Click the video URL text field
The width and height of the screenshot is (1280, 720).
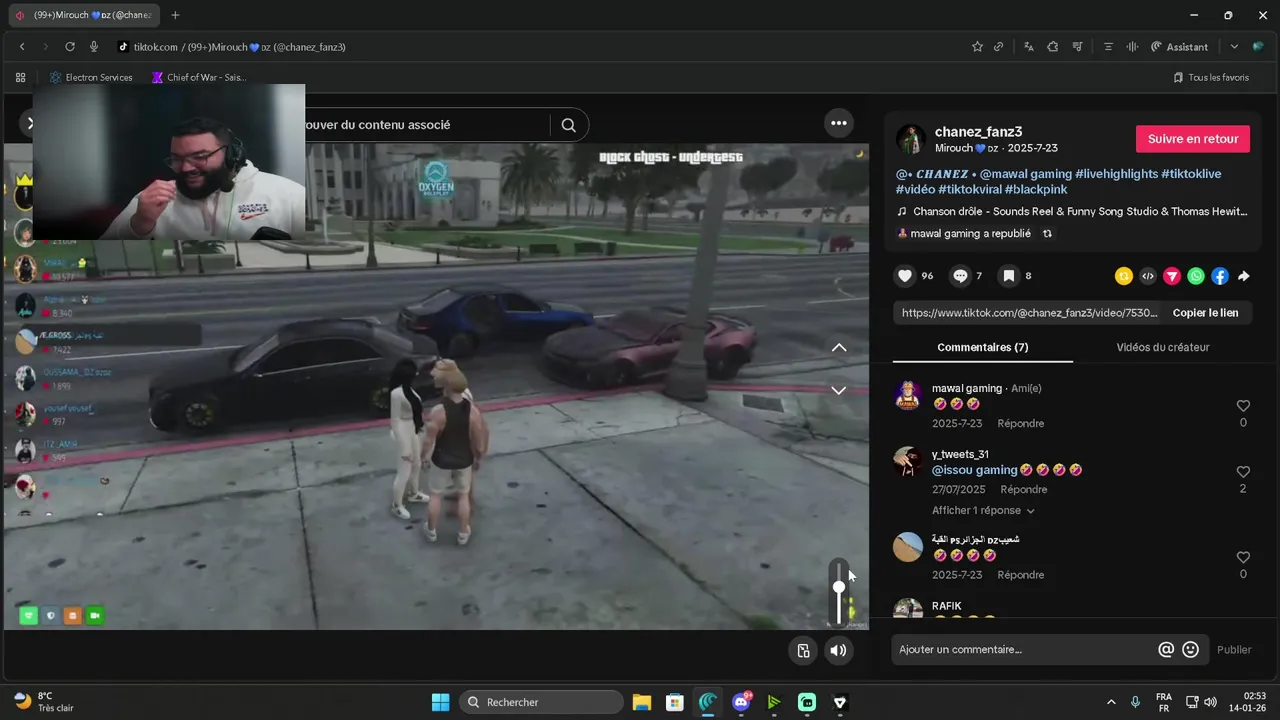point(1030,313)
